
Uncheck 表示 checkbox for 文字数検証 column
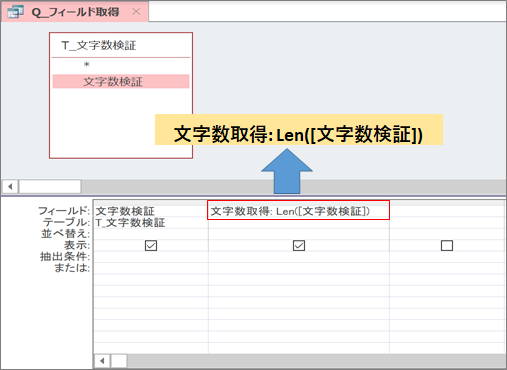pyautogui.click(x=151, y=246)
